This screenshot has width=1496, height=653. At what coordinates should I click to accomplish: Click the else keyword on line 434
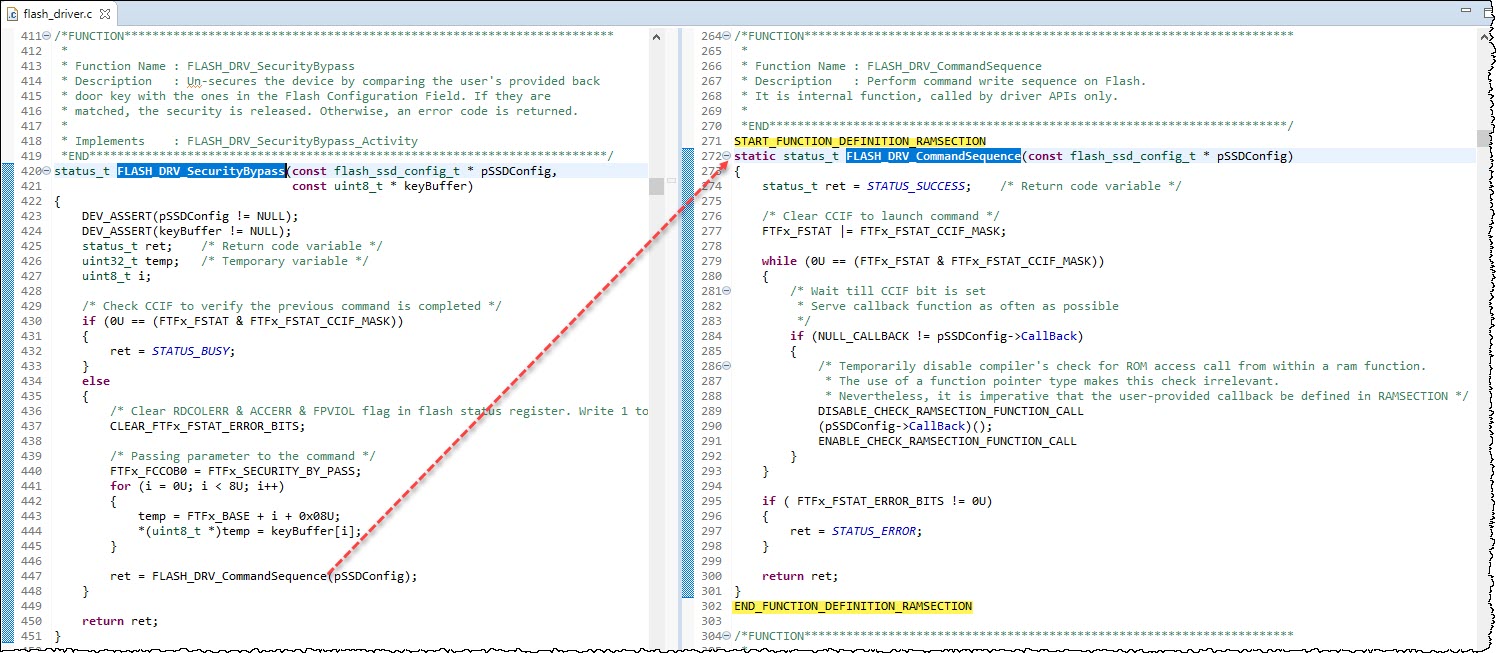96,381
